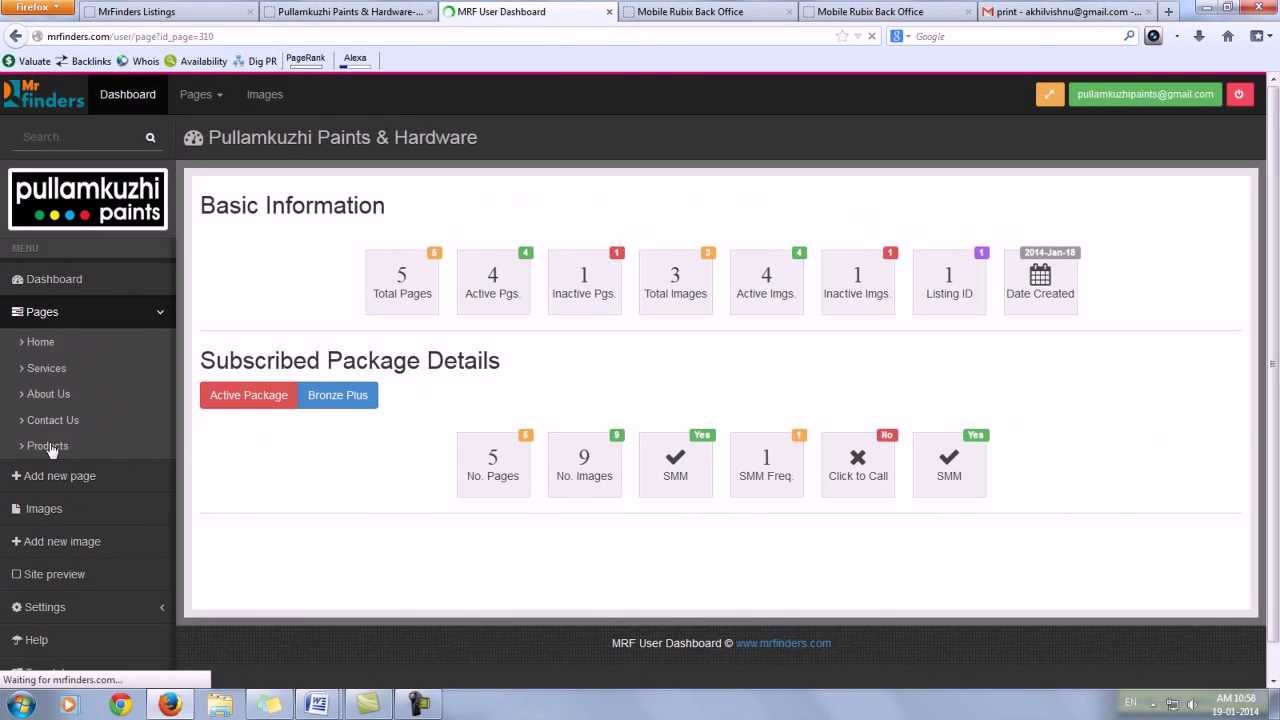Click the first SMM checkmark tile

tap(675, 465)
